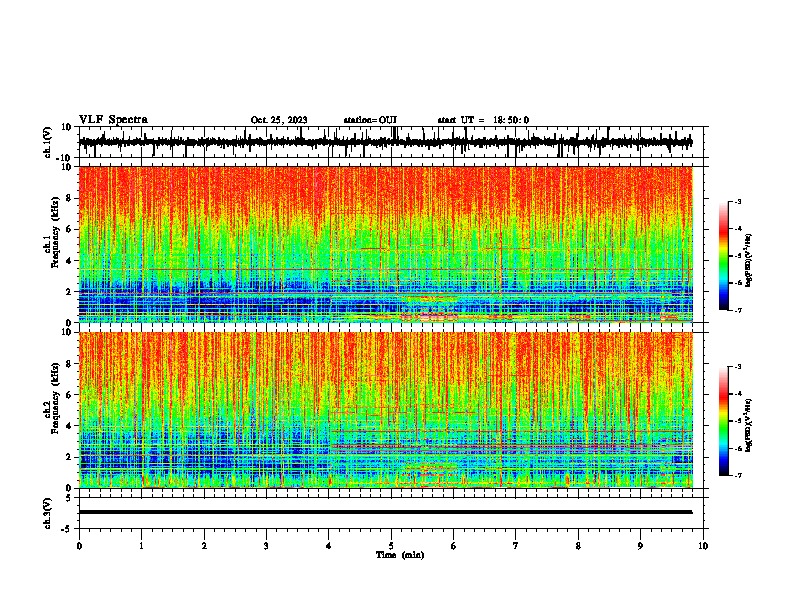Click the "ch.3(V)" axis label
The width and height of the screenshot is (792, 612).
pos(48,513)
